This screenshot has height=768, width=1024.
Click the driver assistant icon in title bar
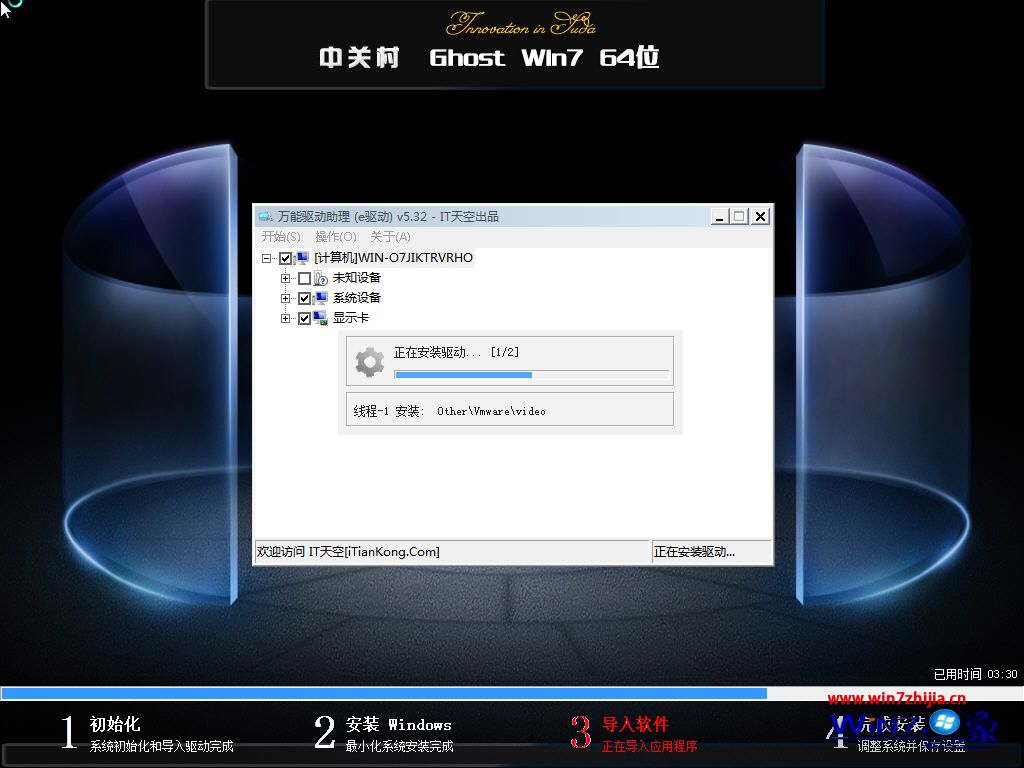[x=264, y=215]
